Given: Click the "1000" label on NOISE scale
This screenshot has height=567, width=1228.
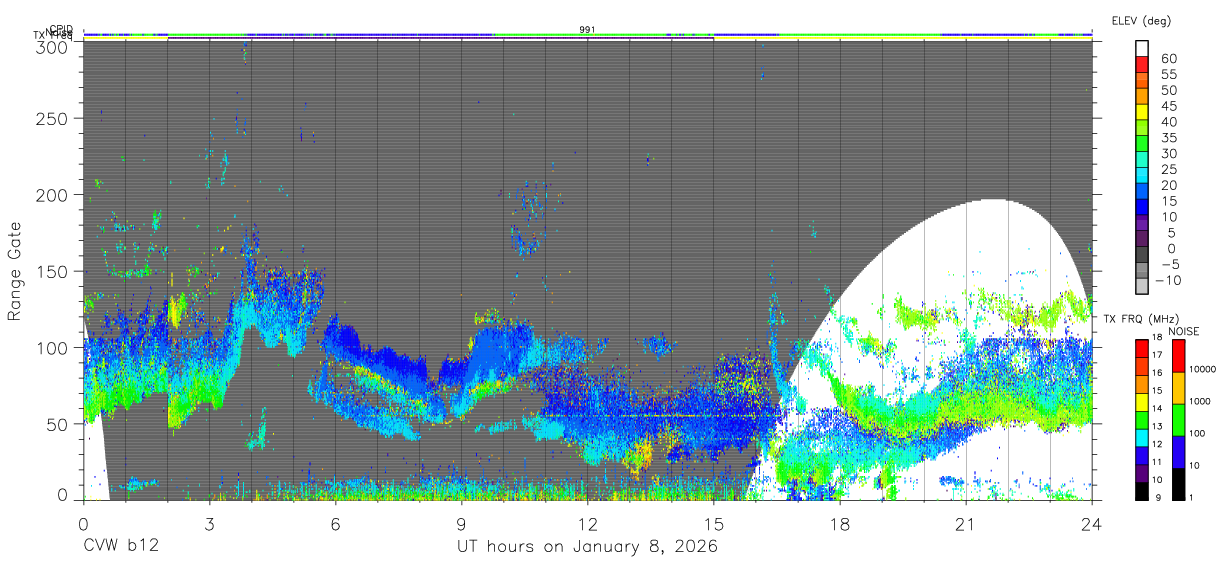Looking at the screenshot, I should tap(1200, 401).
